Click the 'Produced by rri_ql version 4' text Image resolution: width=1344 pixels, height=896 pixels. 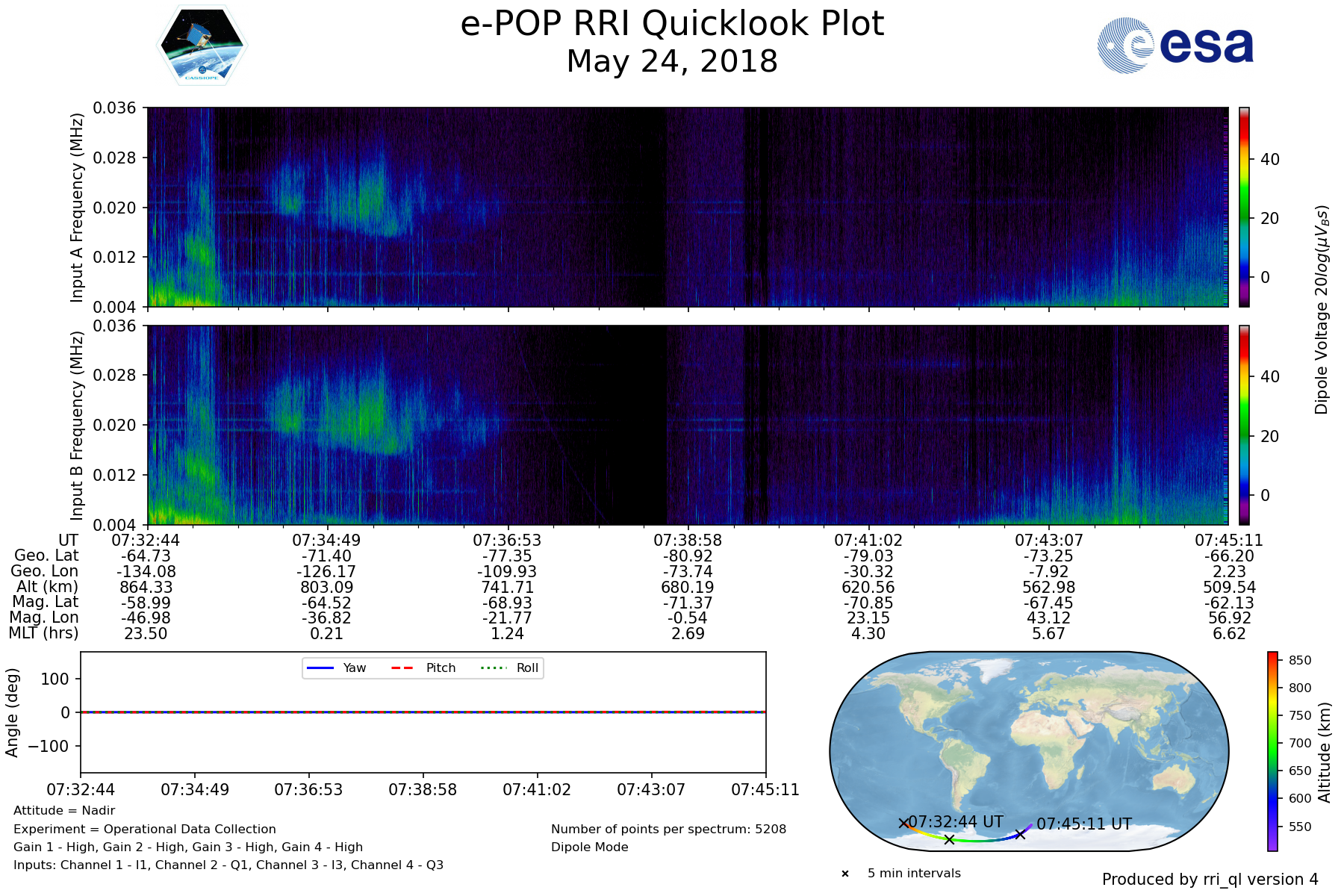pos(1210,880)
